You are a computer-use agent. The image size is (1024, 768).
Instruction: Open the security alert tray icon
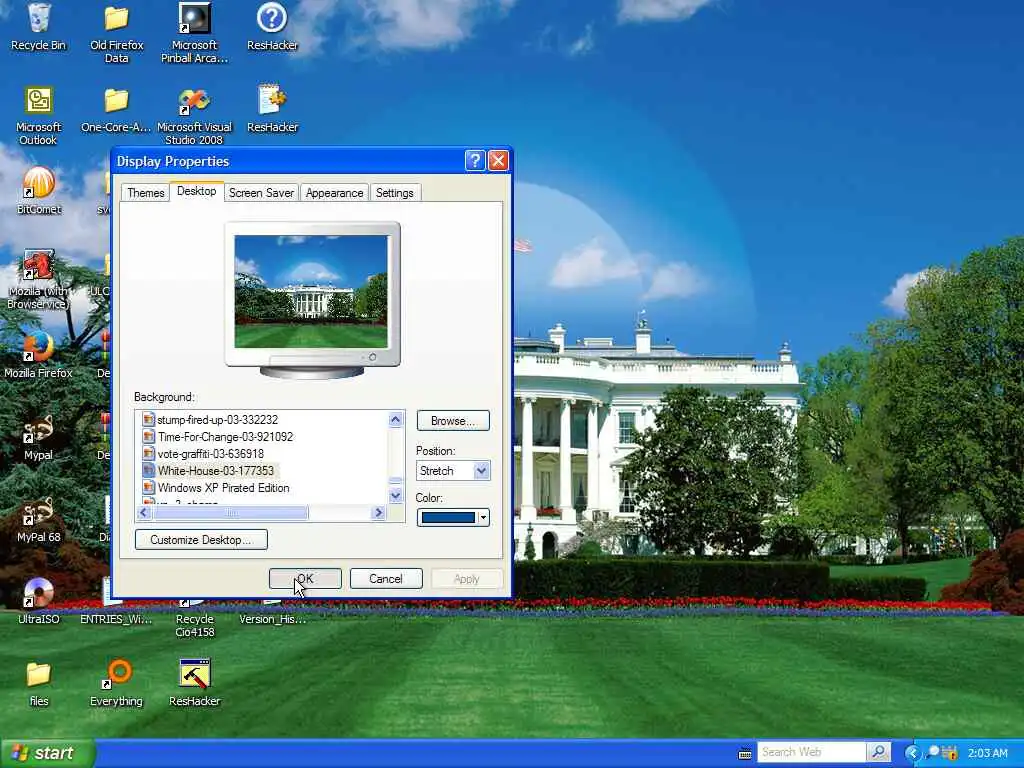click(951, 753)
